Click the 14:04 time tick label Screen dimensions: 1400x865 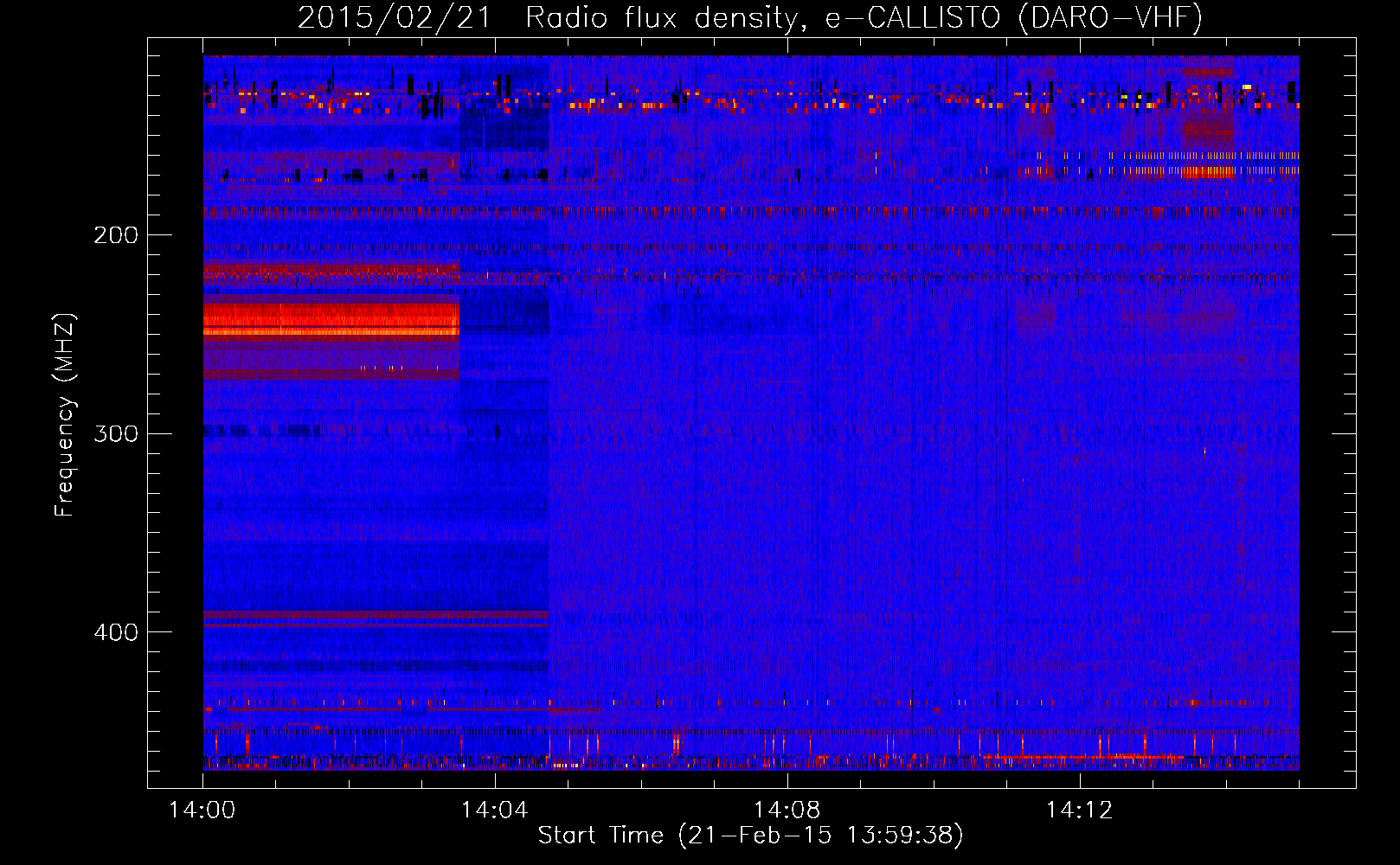(495, 811)
